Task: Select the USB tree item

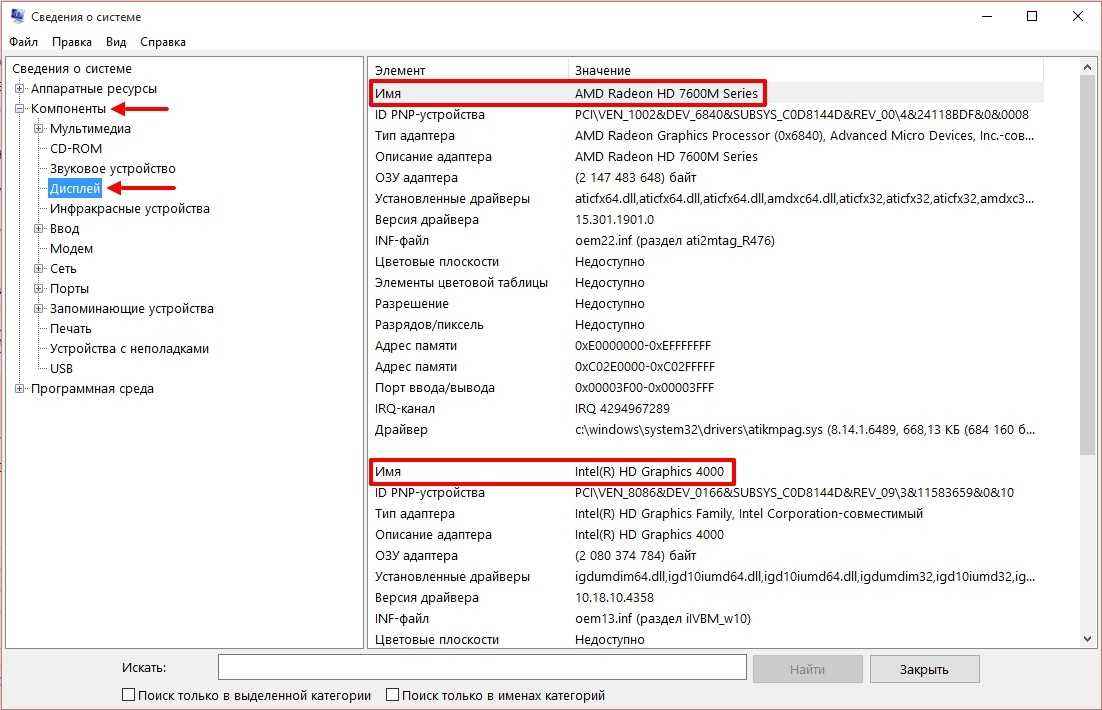Action: point(61,368)
